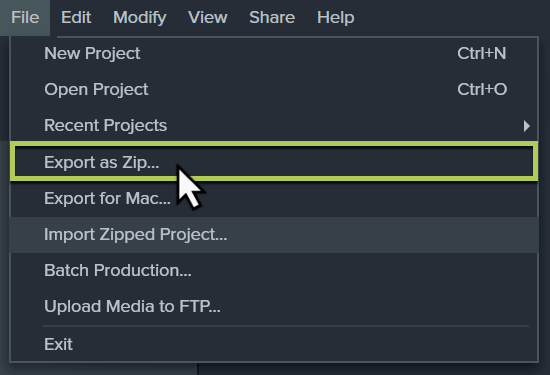This screenshot has height=375, width=550.
Task: Select Upload Media to FTP...
Action: pyautogui.click(x=274, y=307)
